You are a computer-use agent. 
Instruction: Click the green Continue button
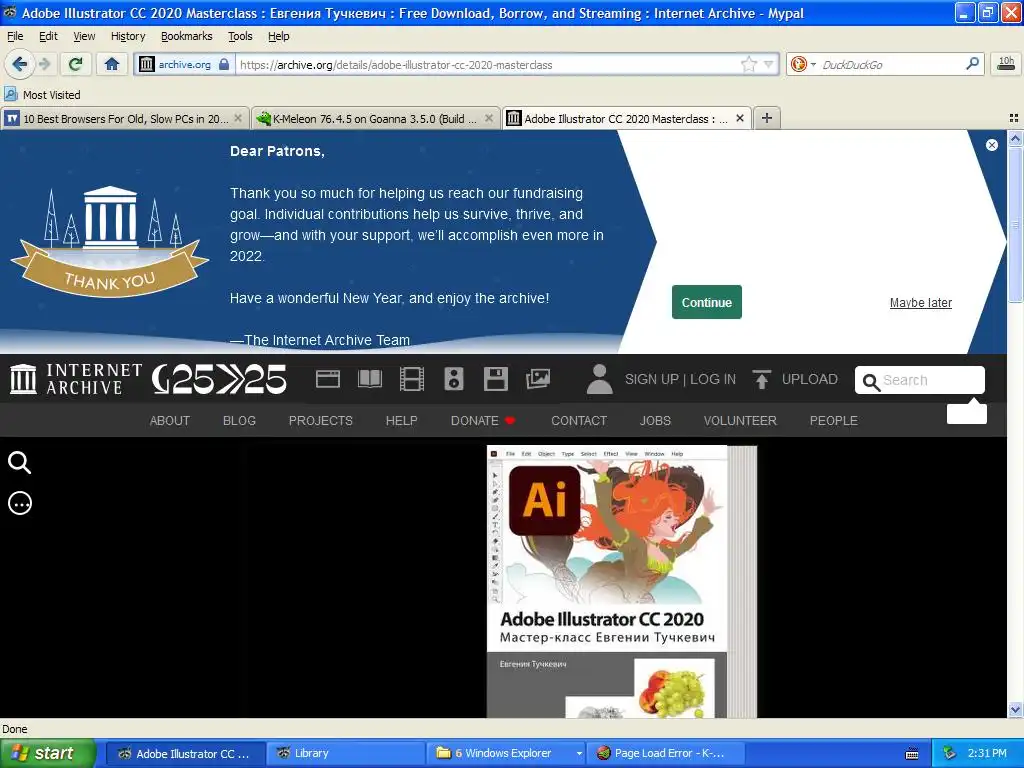pyautogui.click(x=707, y=302)
